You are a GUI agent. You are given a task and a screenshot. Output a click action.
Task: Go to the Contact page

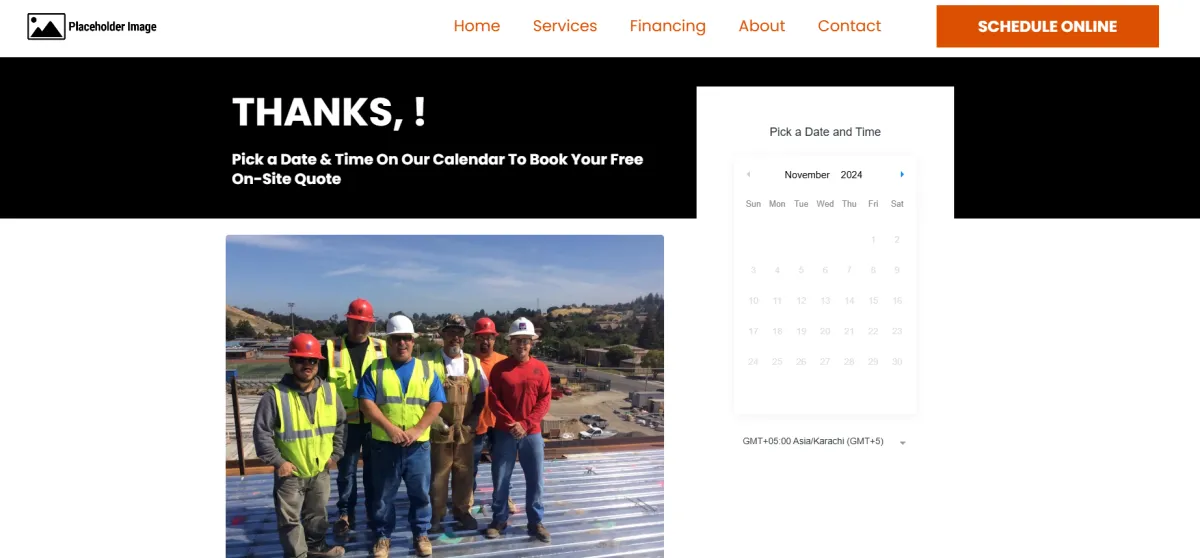(849, 26)
